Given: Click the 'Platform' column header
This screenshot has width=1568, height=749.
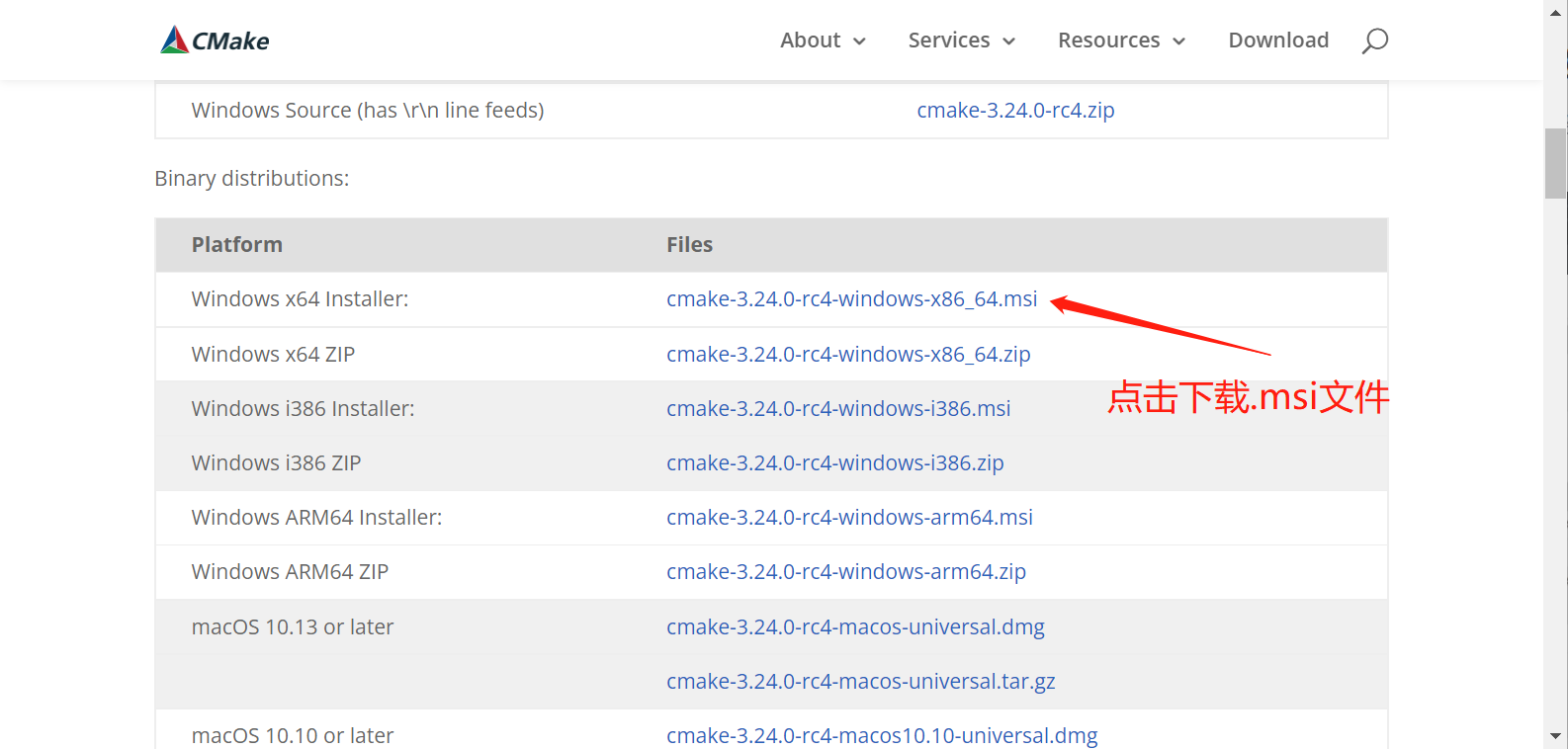Looking at the screenshot, I should [x=237, y=245].
